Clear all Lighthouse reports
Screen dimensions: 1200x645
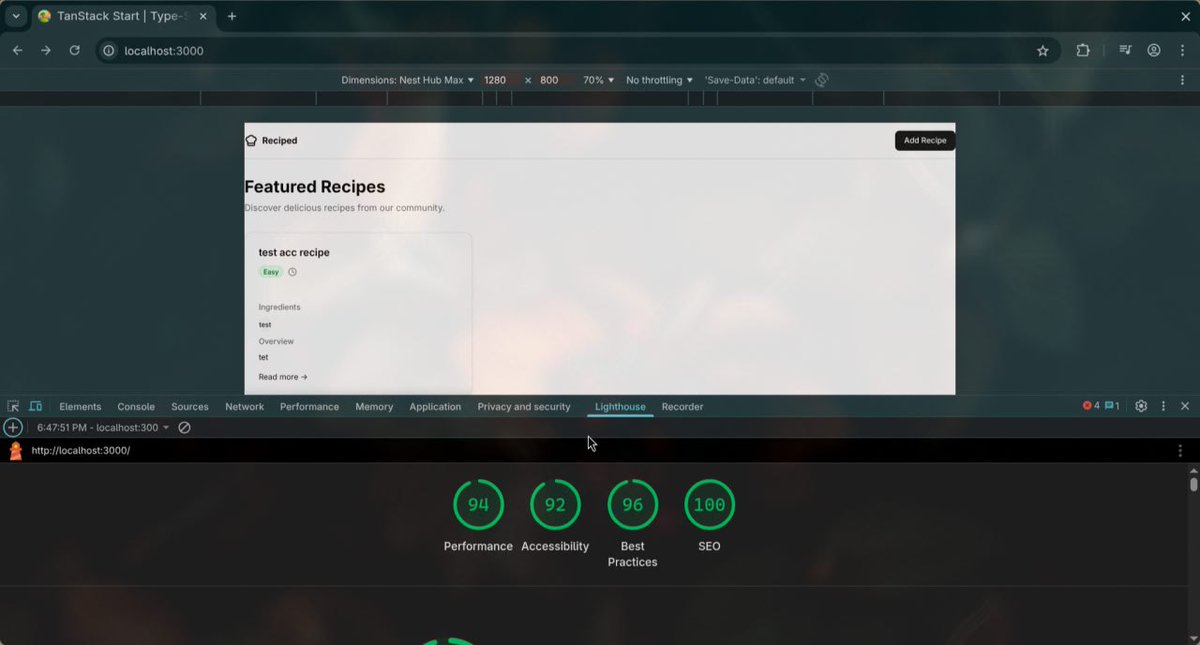pyautogui.click(x=185, y=428)
